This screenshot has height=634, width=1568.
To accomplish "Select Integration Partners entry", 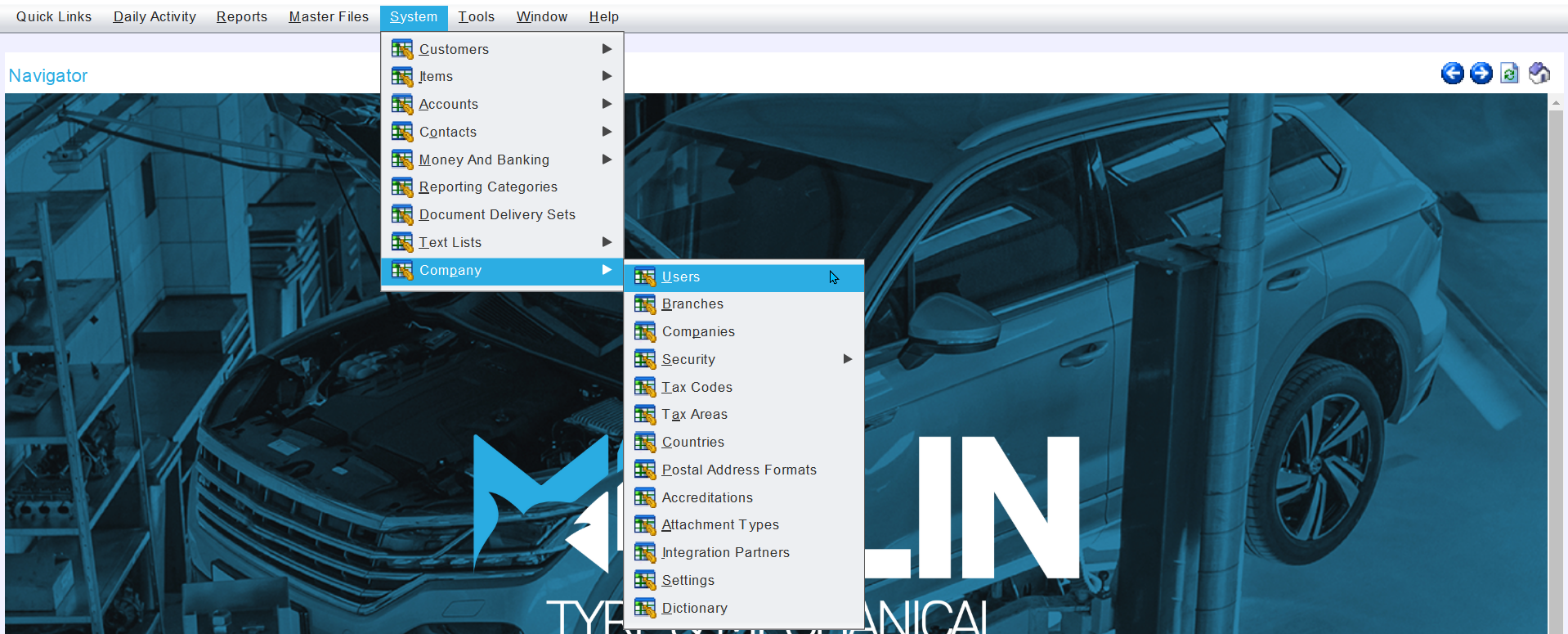I will click(744, 552).
